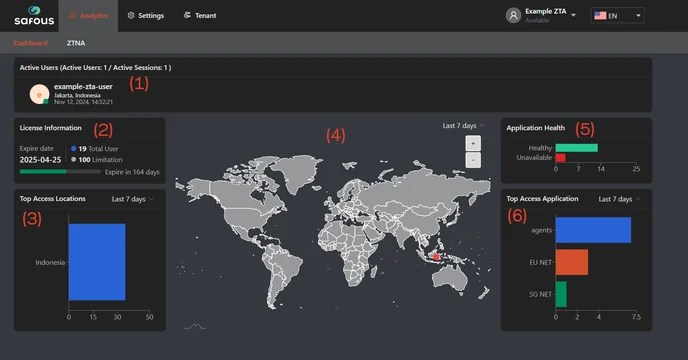Click the gray Limitation legend dot

pyautogui.click(x=74, y=159)
